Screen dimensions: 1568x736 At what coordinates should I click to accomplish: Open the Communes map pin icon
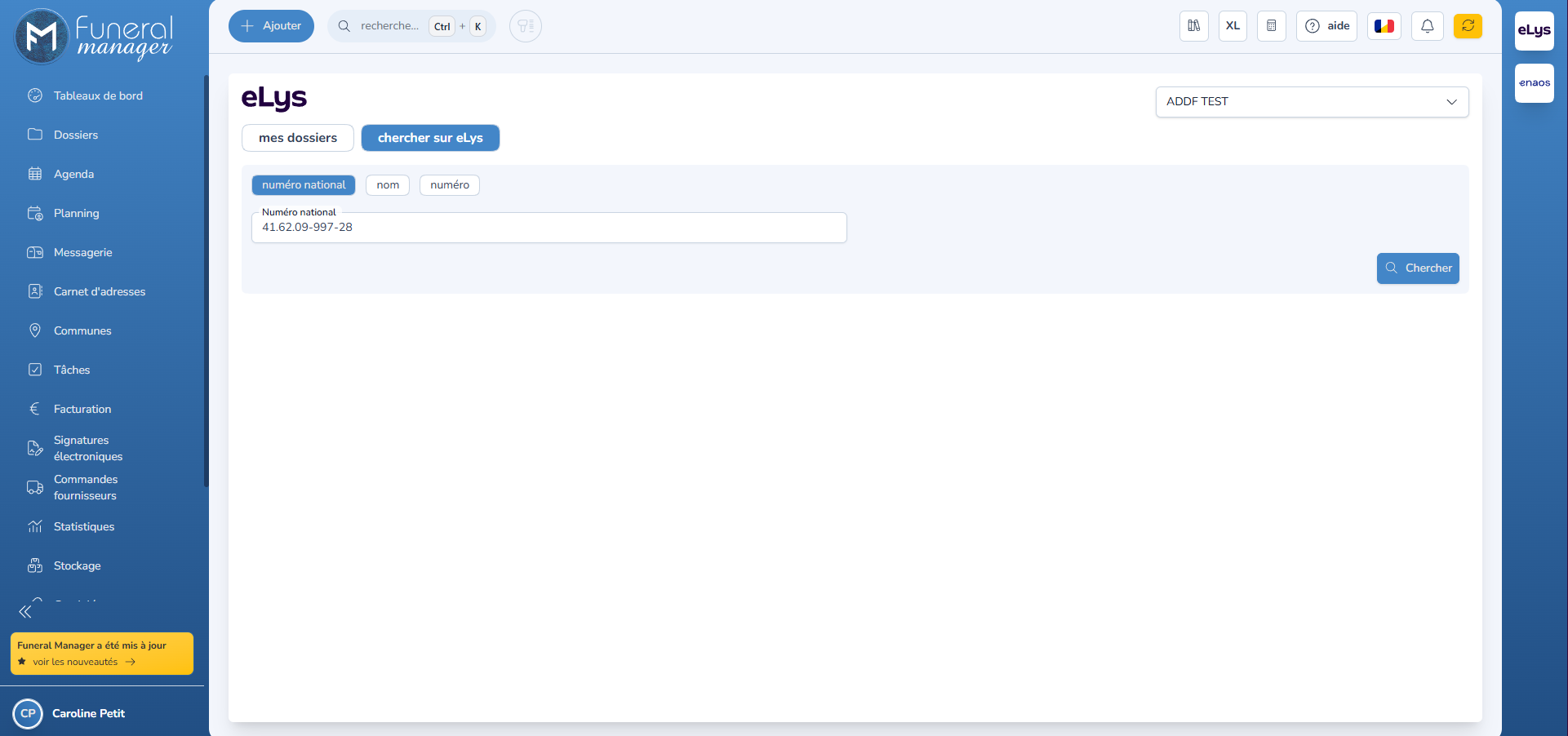click(35, 330)
